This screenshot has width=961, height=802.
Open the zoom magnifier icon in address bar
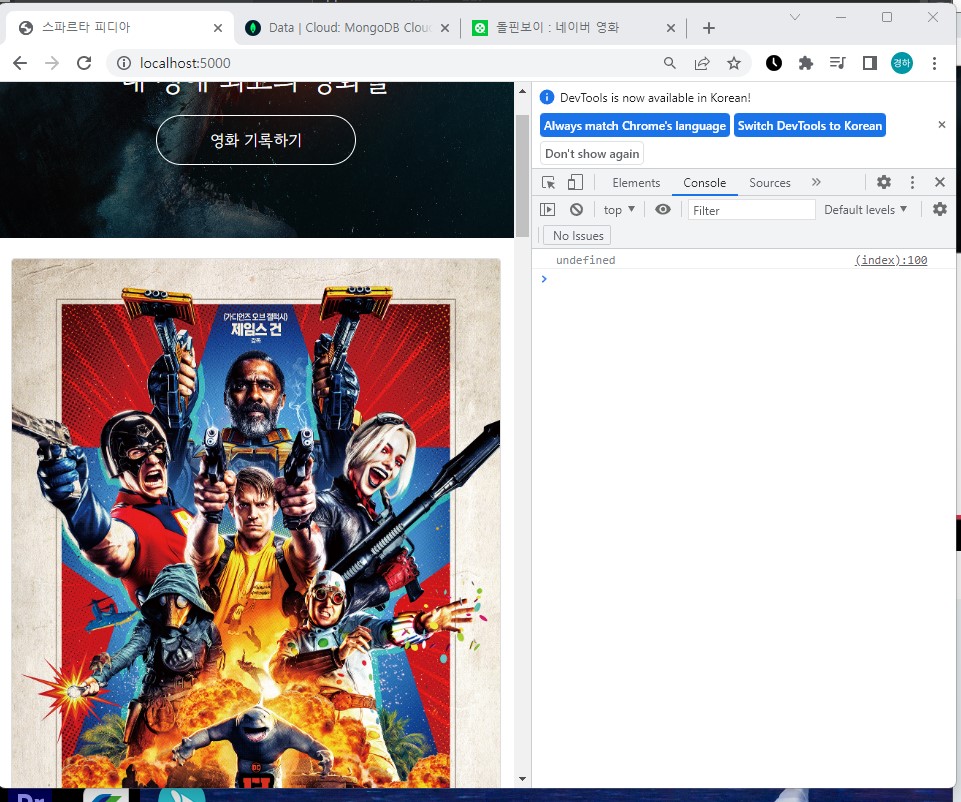coord(670,63)
